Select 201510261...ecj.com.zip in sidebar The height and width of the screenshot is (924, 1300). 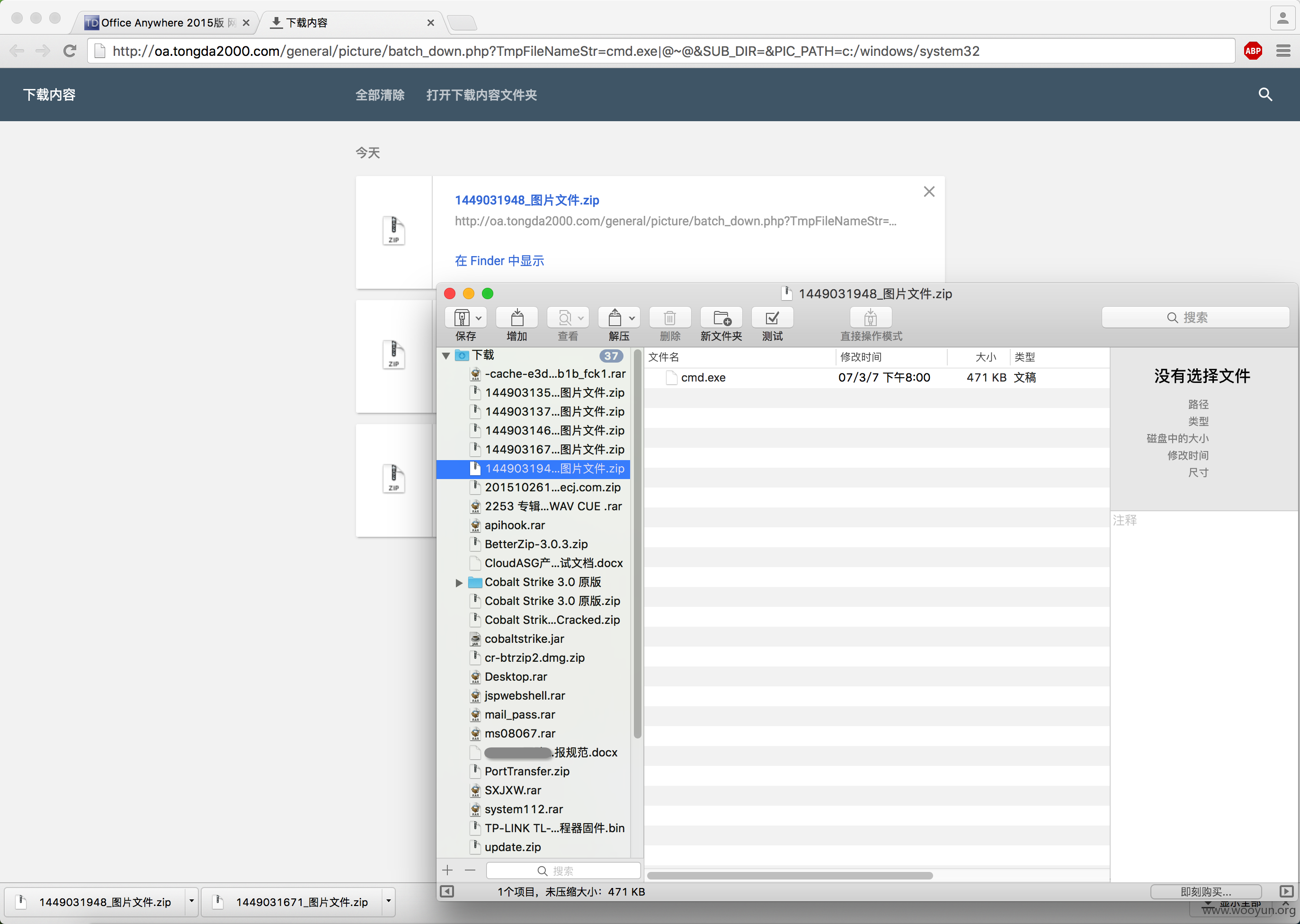click(x=534, y=487)
